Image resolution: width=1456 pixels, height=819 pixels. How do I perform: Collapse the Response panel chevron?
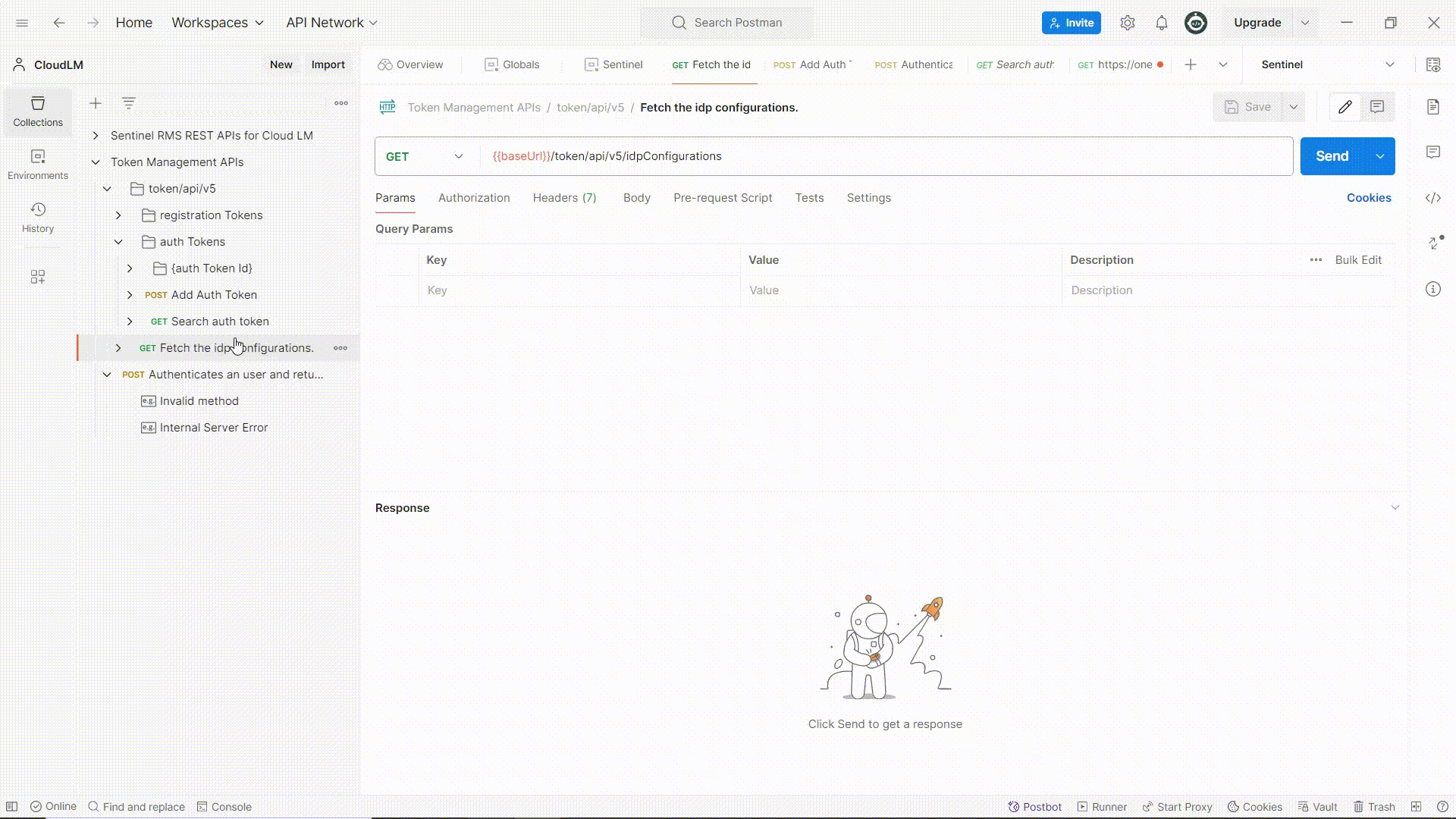tap(1395, 508)
